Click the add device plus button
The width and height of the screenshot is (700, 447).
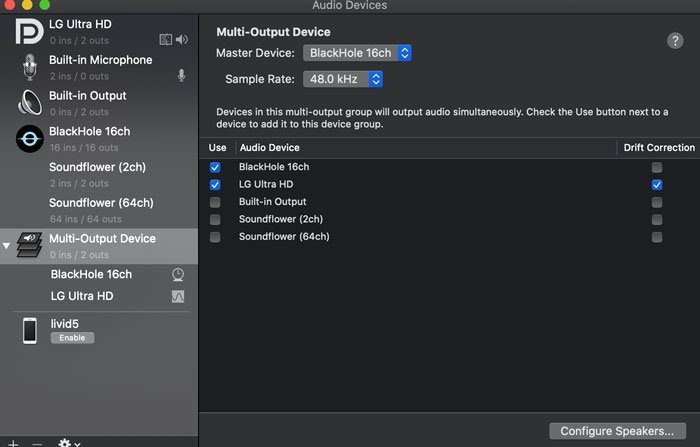[x=13, y=443]
